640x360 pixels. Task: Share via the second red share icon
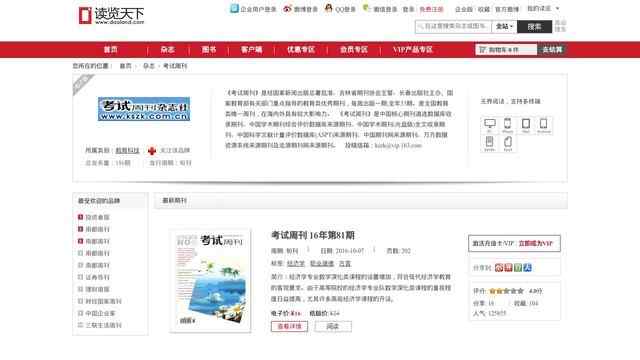tap(508, 268)
